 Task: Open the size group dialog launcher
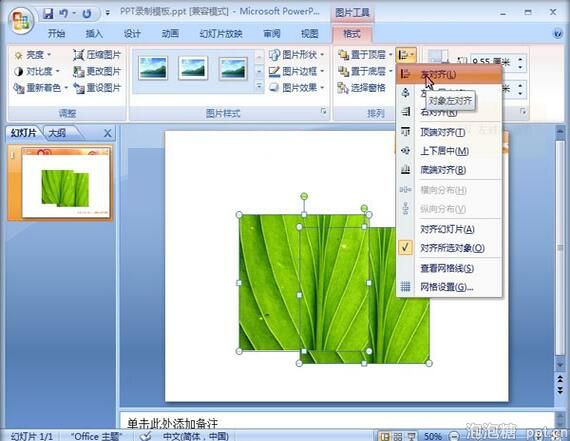tap(523, 112)
